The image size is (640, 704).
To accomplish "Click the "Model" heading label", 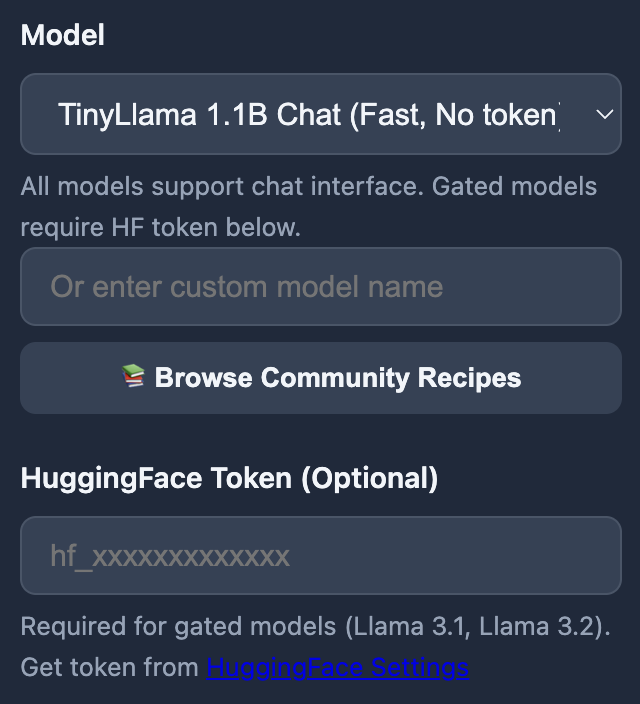I will pyautogui.click(x=63, y=35).
